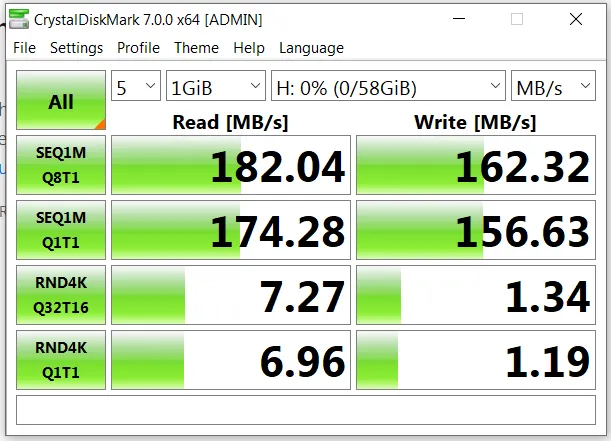Open the Language menu
The height and width of the screenshot is (441, 611).
(x=311, y=48)
